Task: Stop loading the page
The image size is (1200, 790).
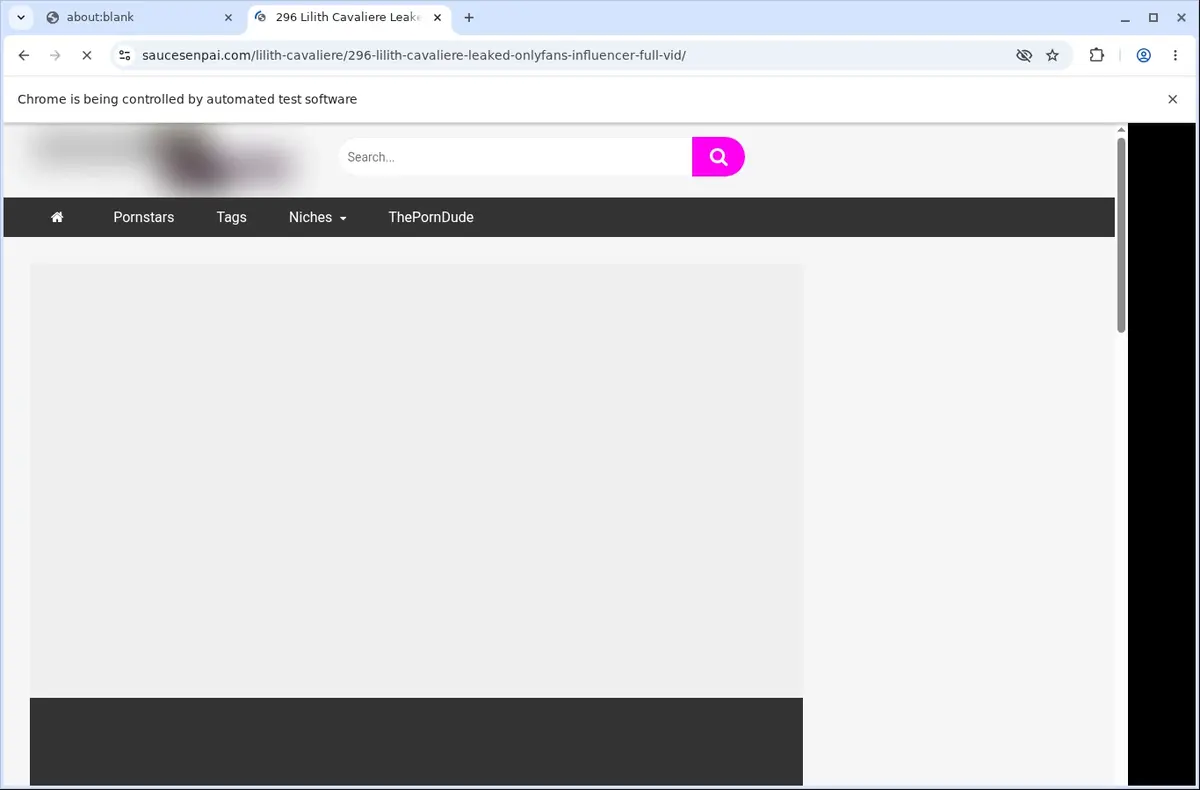Action: click(87, 56)
